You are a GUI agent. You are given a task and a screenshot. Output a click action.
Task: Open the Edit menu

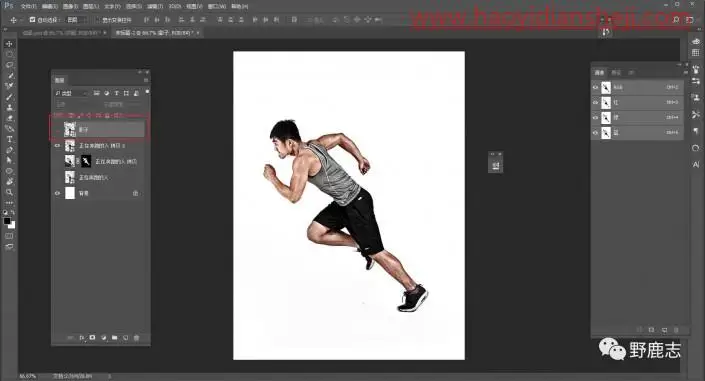pos(49,7)
